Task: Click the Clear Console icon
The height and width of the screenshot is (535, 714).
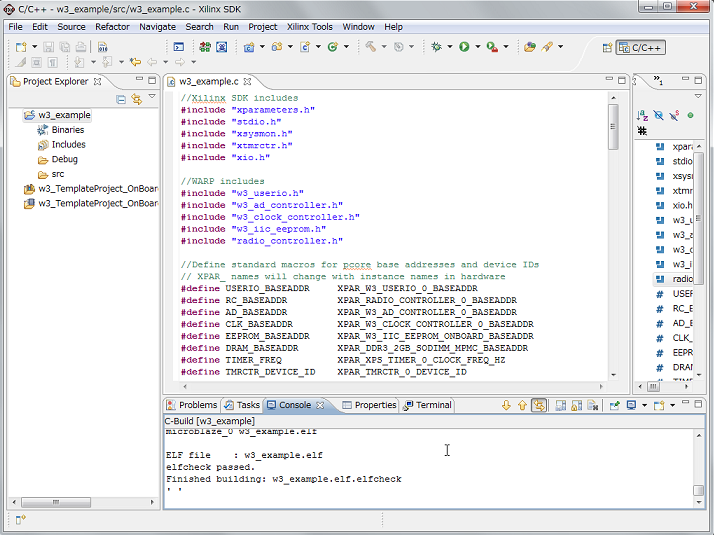Action: tap(561, 405)
